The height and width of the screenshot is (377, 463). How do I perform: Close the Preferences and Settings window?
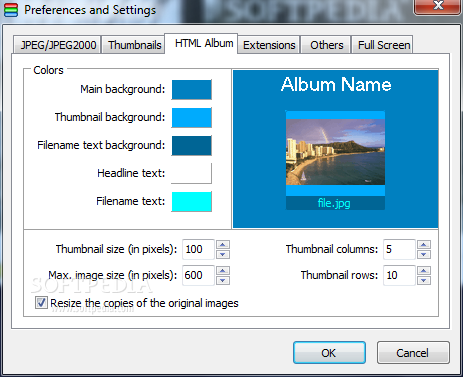(438, 6)
